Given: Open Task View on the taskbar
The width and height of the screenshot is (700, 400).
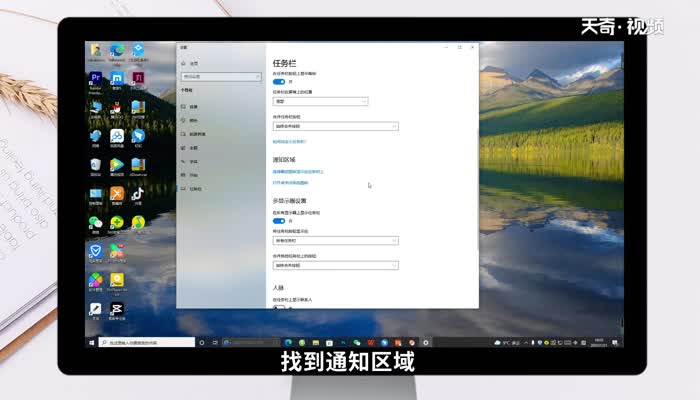Looking at the screenshot, I should (215, 342).
